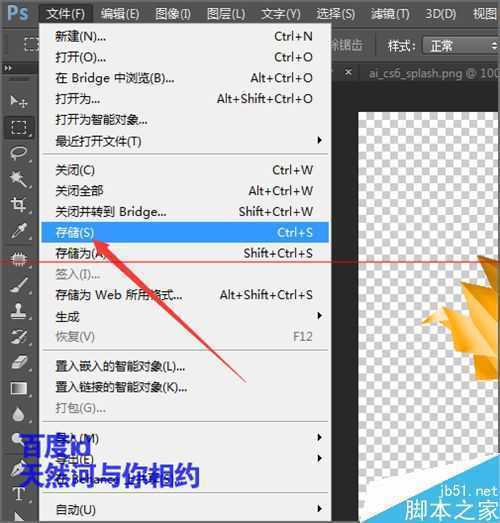500x523 pixels.
Task: Choose 置入嵌入的智能对象(L)... entry
Action: (x=185, y=366)
